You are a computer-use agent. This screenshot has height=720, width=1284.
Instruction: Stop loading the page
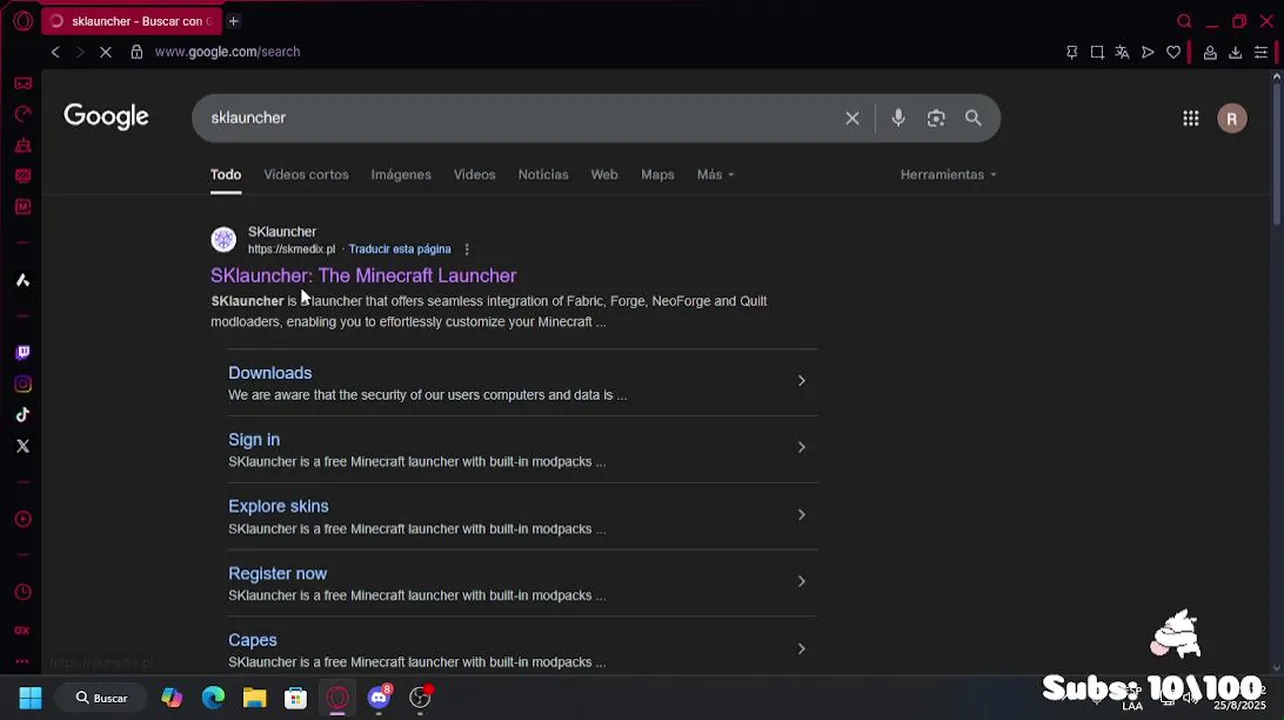pyautogui.click(x=105, y=52)
